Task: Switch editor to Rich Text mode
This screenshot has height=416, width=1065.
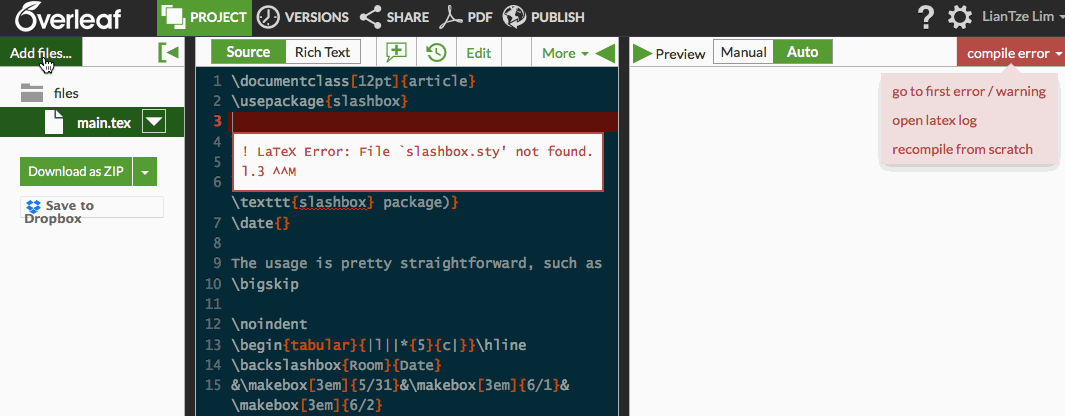Action: click(323, 52)
